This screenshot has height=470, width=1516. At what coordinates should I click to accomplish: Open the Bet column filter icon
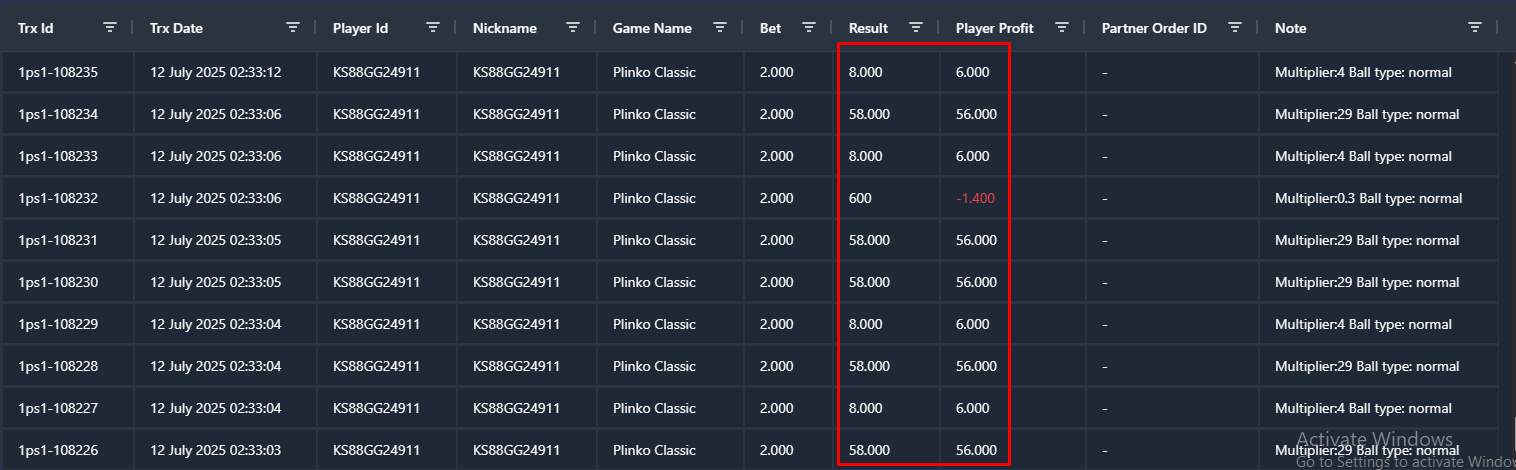click(809, 28)
